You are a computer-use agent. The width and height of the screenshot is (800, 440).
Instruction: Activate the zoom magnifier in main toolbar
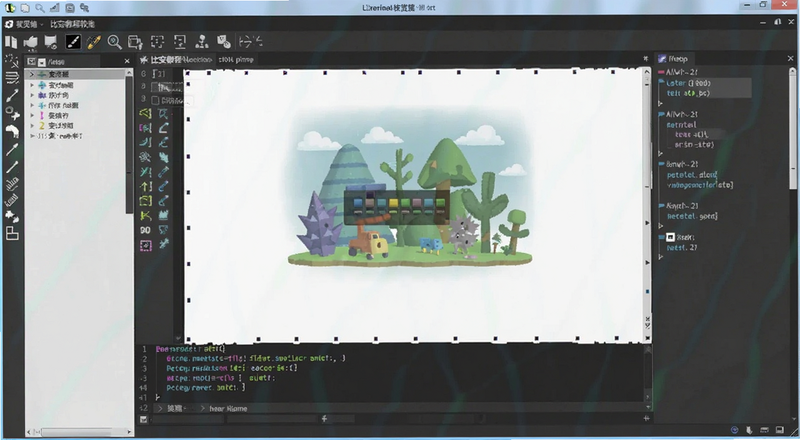click(x=114, y=42)
